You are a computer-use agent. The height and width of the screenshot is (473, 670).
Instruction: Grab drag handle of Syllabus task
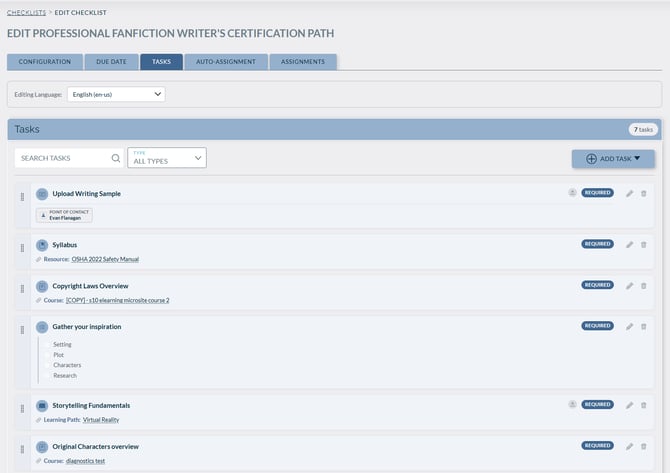(x=22, y=248)
